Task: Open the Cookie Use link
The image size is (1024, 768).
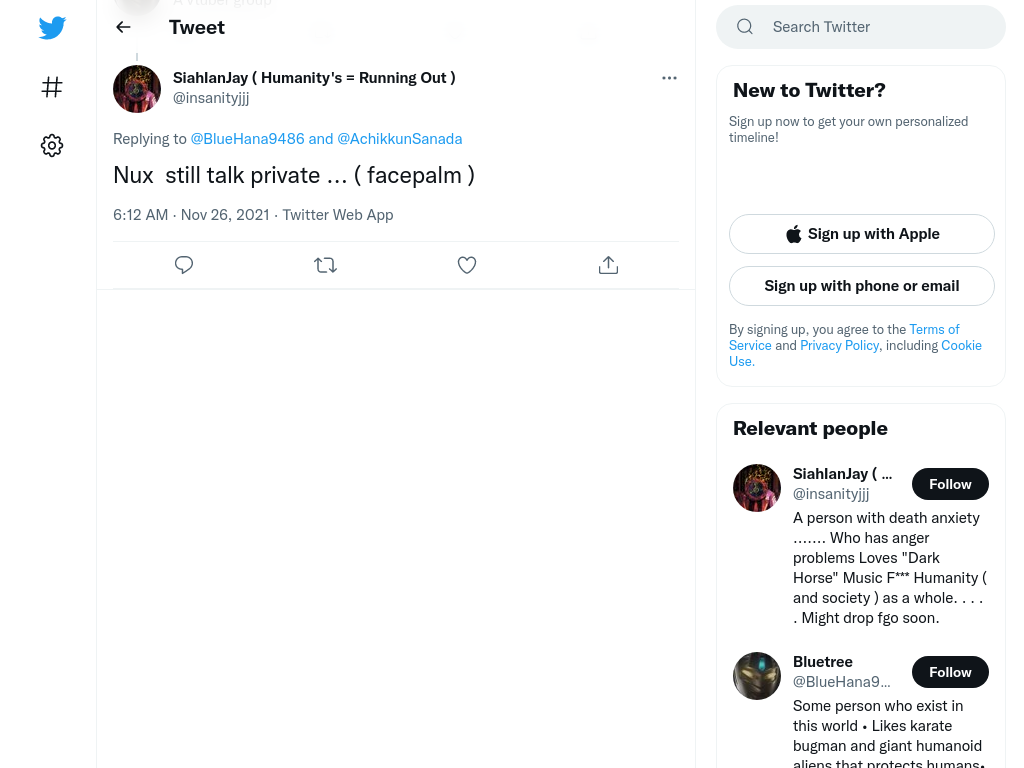Action: [x=856, y=353]
